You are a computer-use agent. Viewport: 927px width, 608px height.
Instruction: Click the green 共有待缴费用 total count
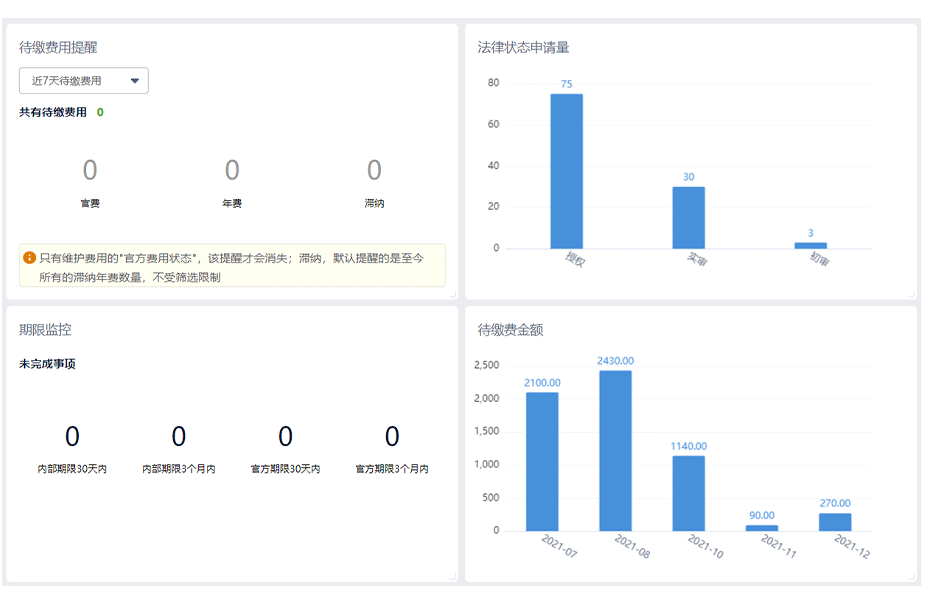click(100, 112)
